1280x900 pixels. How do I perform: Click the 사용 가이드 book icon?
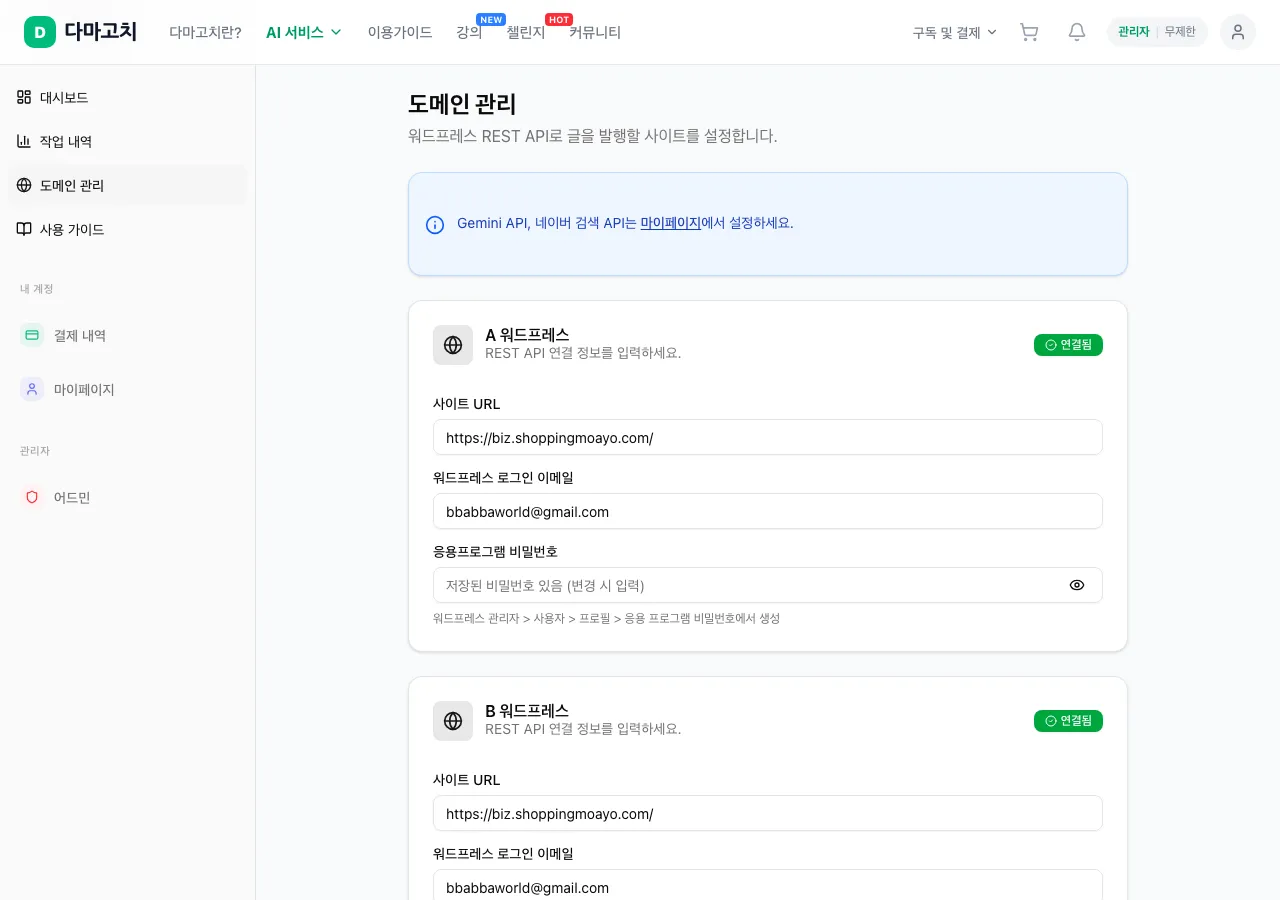tap(24, 229)
